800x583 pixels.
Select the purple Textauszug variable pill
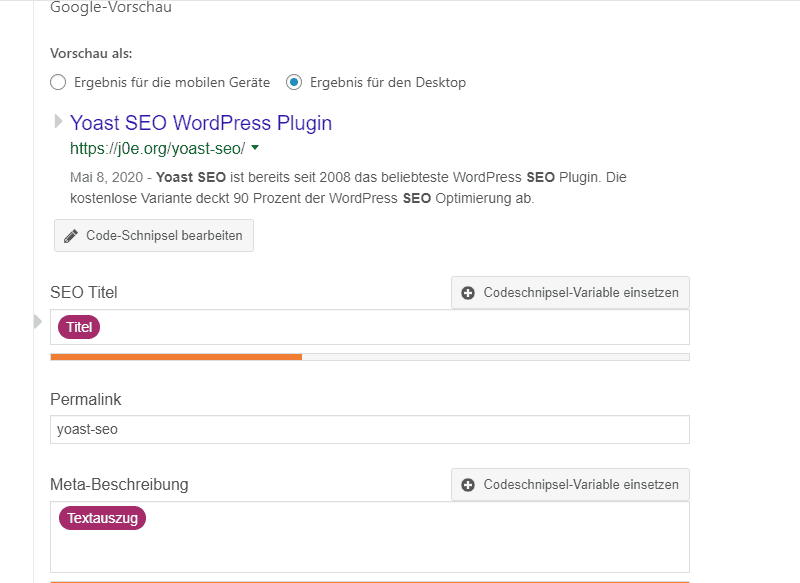101,518
